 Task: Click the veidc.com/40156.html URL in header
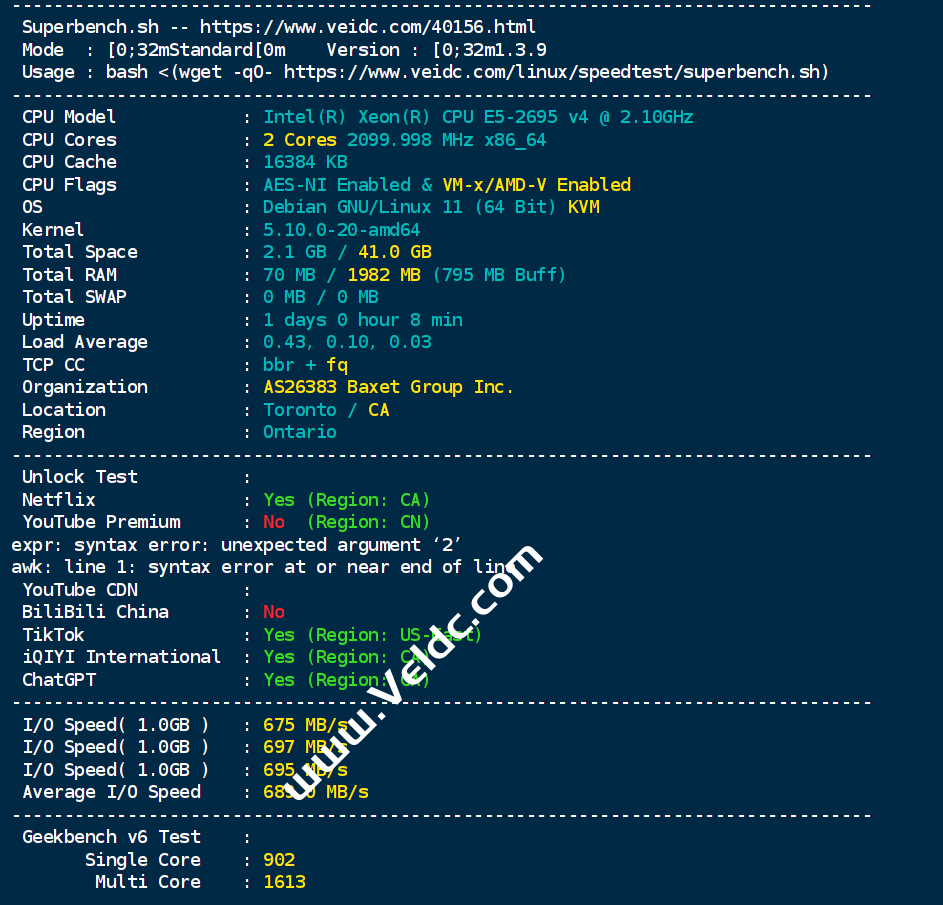click(x=367, y=28)
